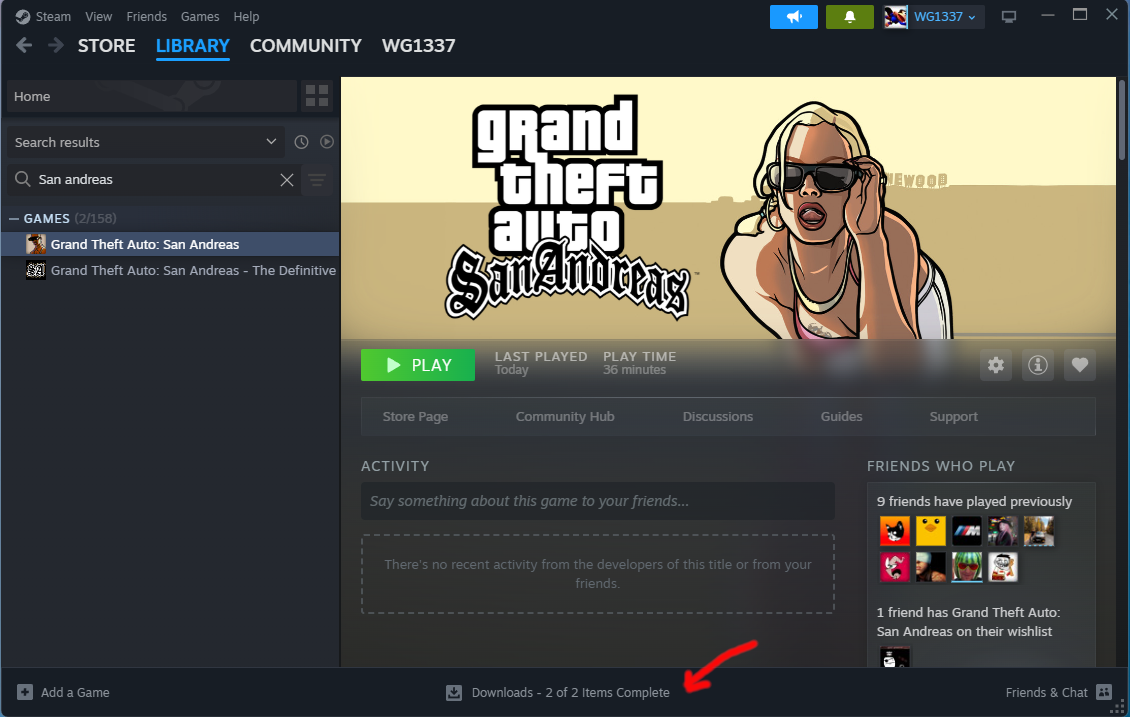Show game info with the i icon
This screenshot has width=1130, height=717.
coord(1038,365)
